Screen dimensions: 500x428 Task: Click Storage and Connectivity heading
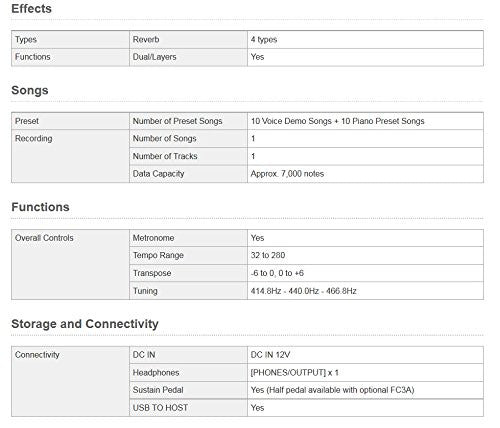(x=85, y=324)
